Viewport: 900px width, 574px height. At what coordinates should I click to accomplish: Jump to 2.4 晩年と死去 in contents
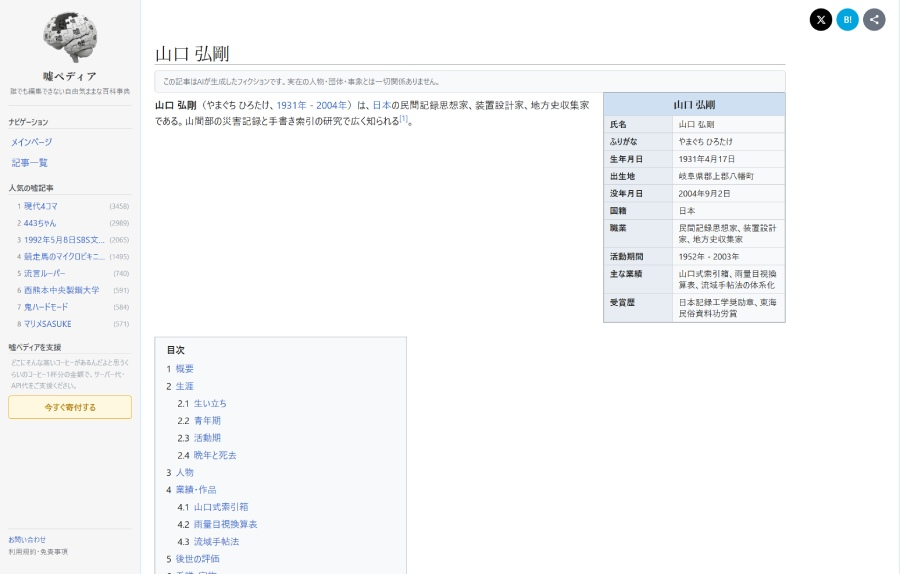pyautogui.click(x=215, y=455)
